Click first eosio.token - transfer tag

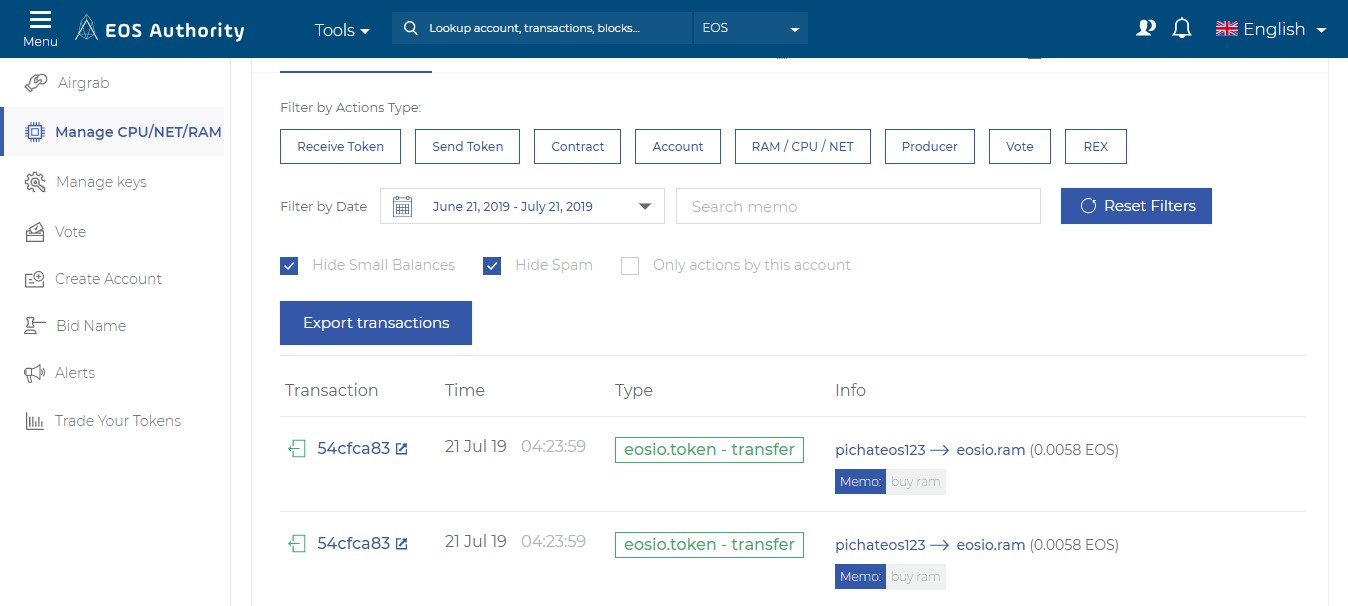point(709,450)
